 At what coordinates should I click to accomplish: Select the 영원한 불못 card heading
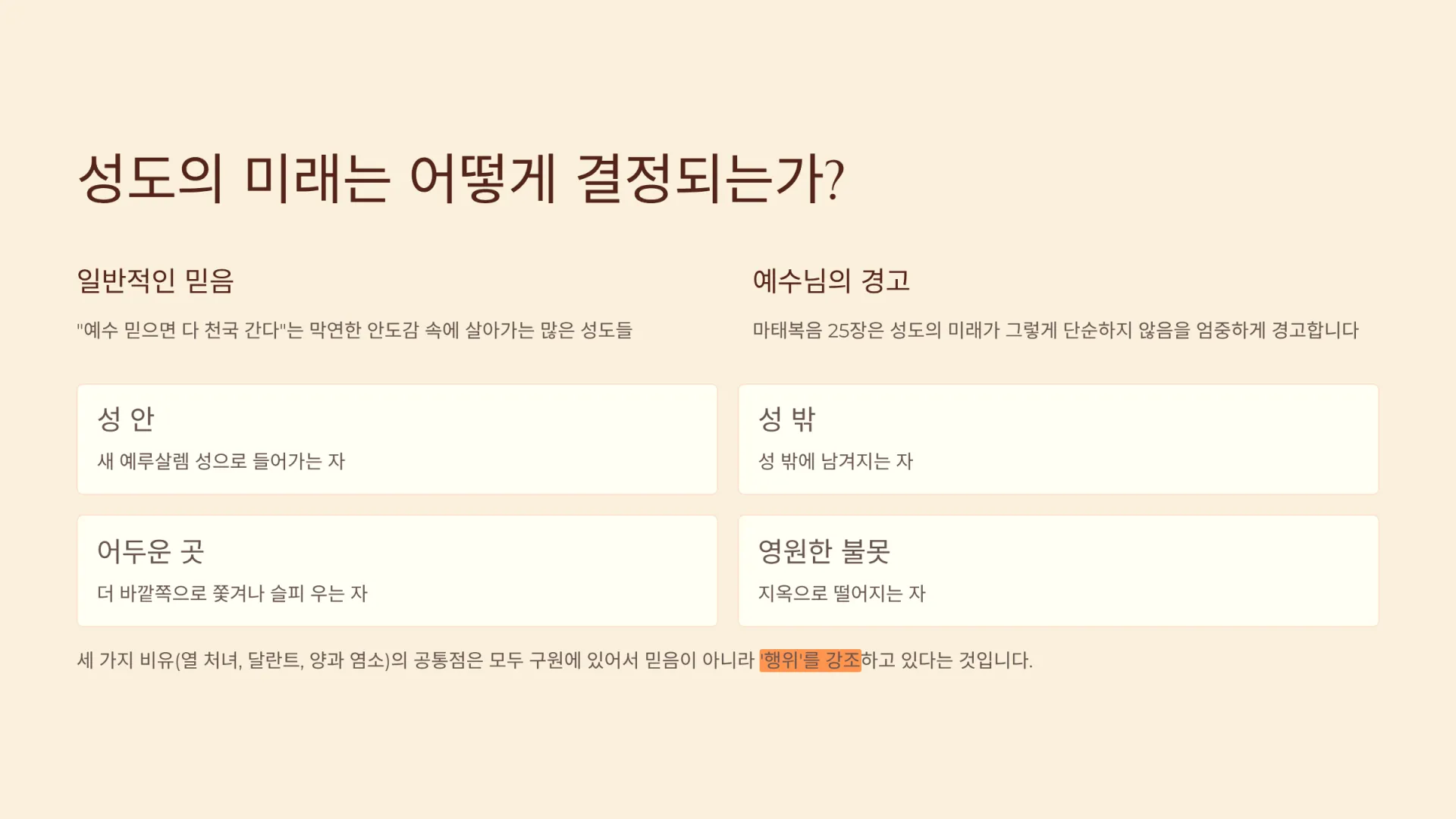pyautogui.click(x=824, y=551)
